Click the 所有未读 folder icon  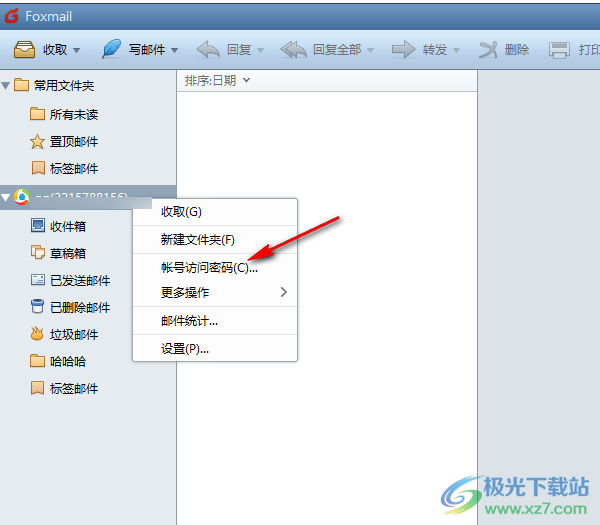tap(37, 114)
